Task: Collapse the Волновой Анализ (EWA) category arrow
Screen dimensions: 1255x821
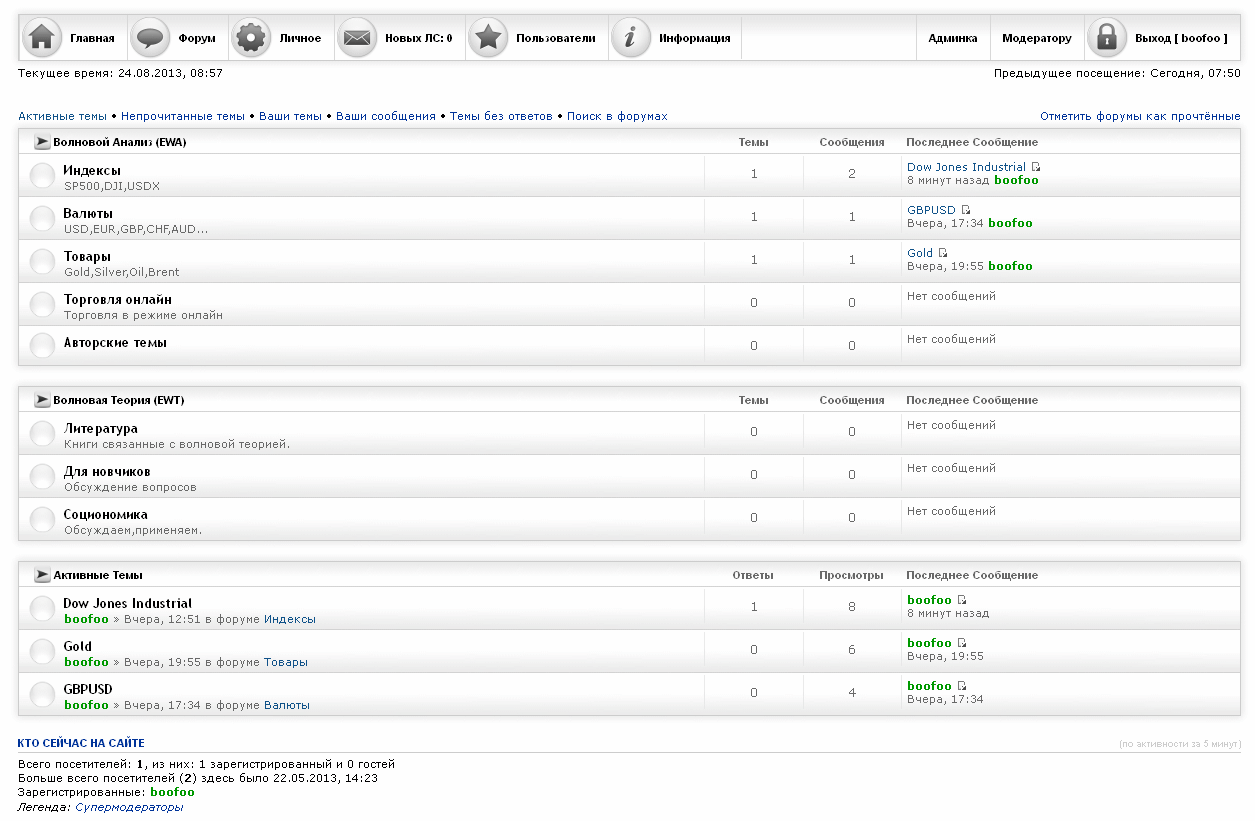Action: [x=42, y=142]
